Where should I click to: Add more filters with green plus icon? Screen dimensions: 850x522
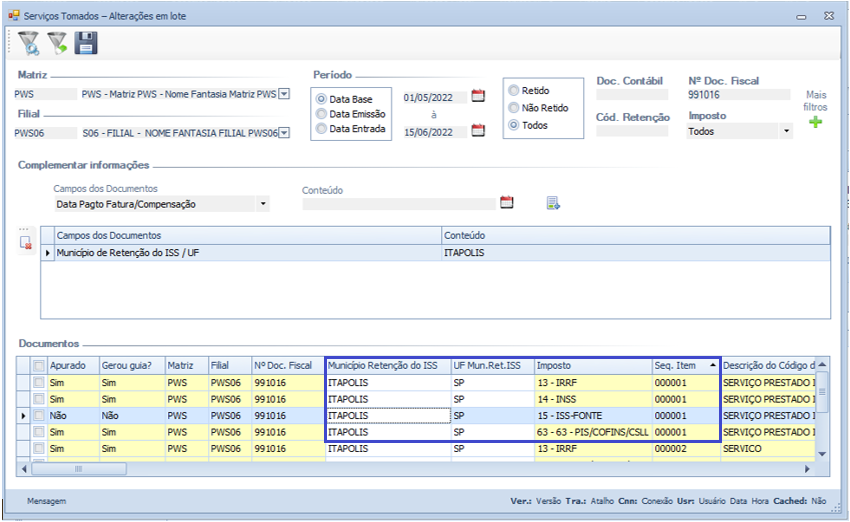pos(816,123)
